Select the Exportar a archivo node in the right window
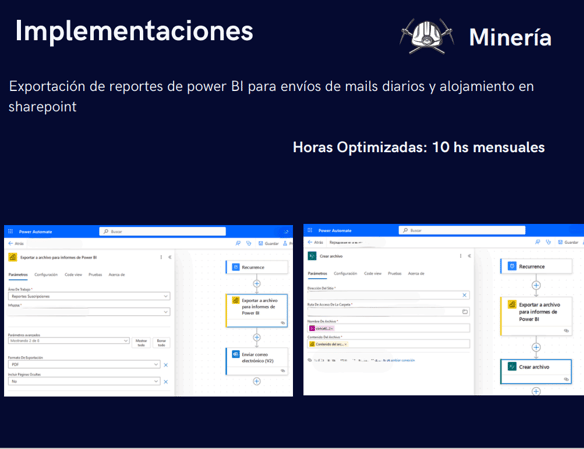 pyautogui.click(x=536, y=316)
